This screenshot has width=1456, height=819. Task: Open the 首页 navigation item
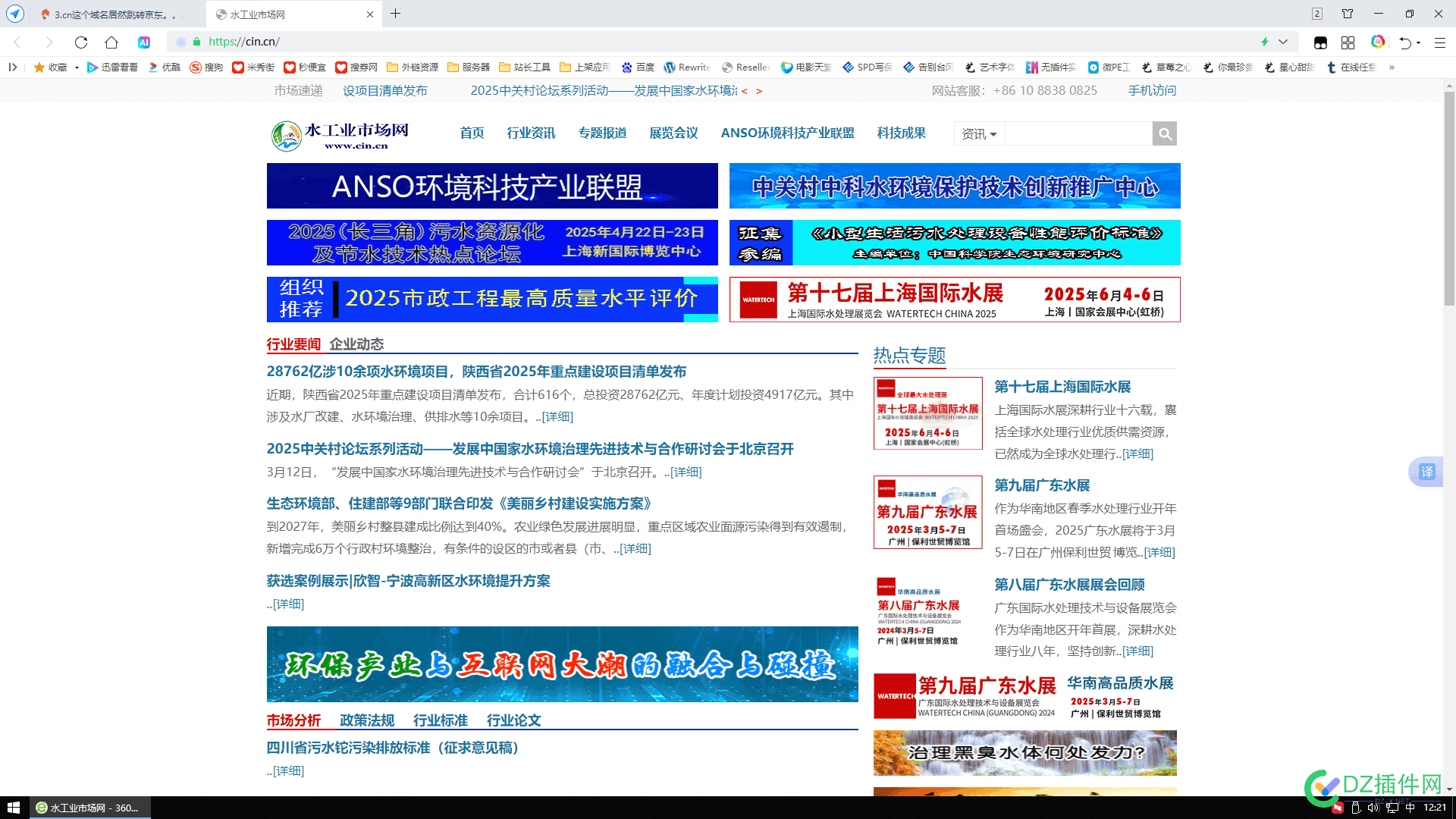pos(472,133)
